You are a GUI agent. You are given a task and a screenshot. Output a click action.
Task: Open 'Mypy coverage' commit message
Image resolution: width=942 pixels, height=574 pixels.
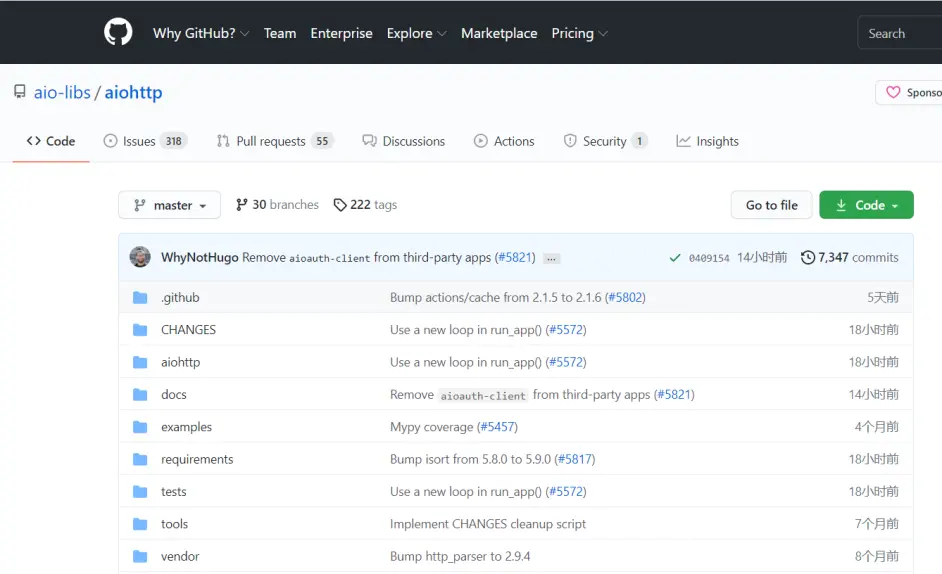(x=431, y=427)
